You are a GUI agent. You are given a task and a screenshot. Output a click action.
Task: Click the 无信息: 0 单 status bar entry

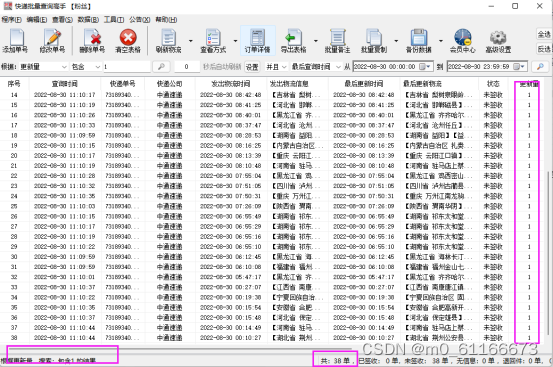476,361
